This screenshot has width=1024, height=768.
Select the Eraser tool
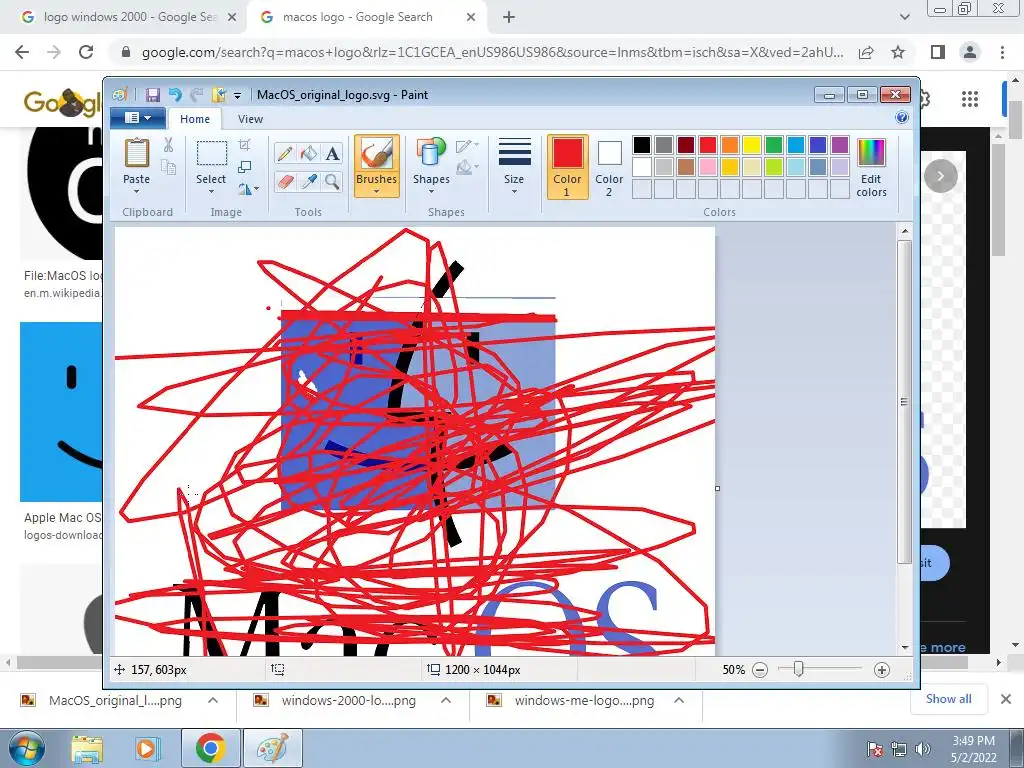285,181
